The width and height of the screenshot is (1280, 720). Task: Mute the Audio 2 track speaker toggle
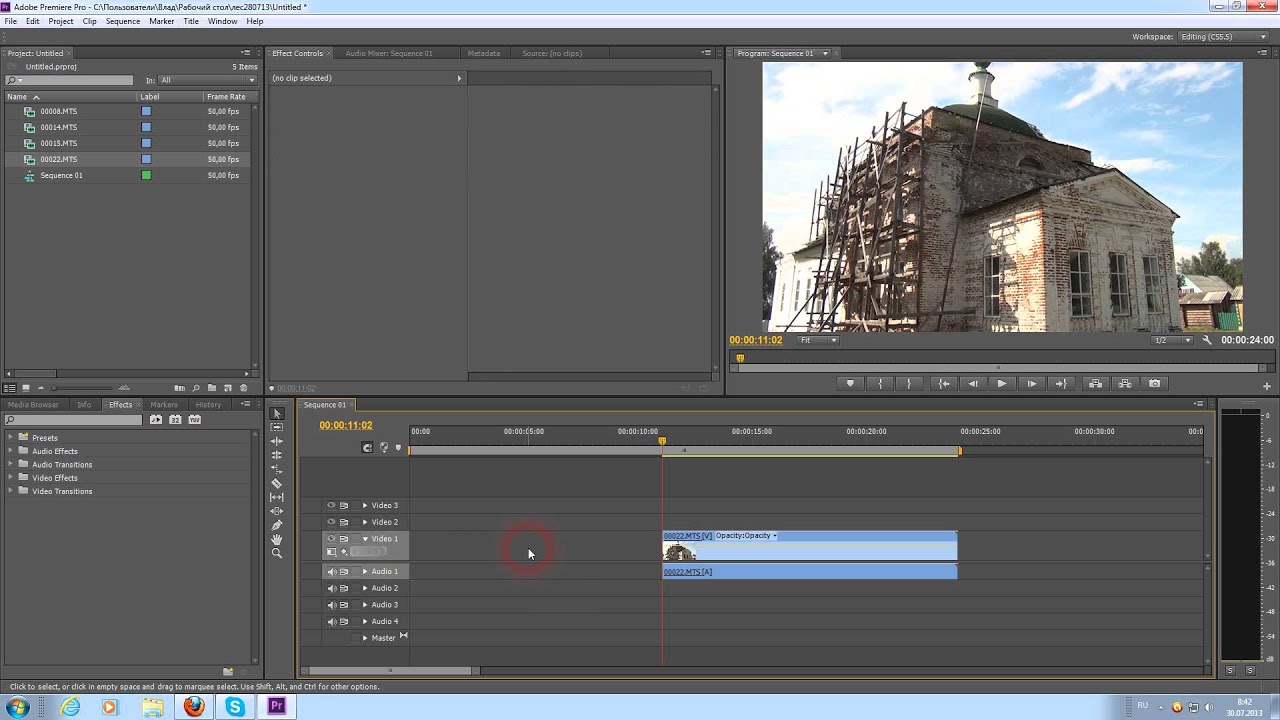point(331,588)
